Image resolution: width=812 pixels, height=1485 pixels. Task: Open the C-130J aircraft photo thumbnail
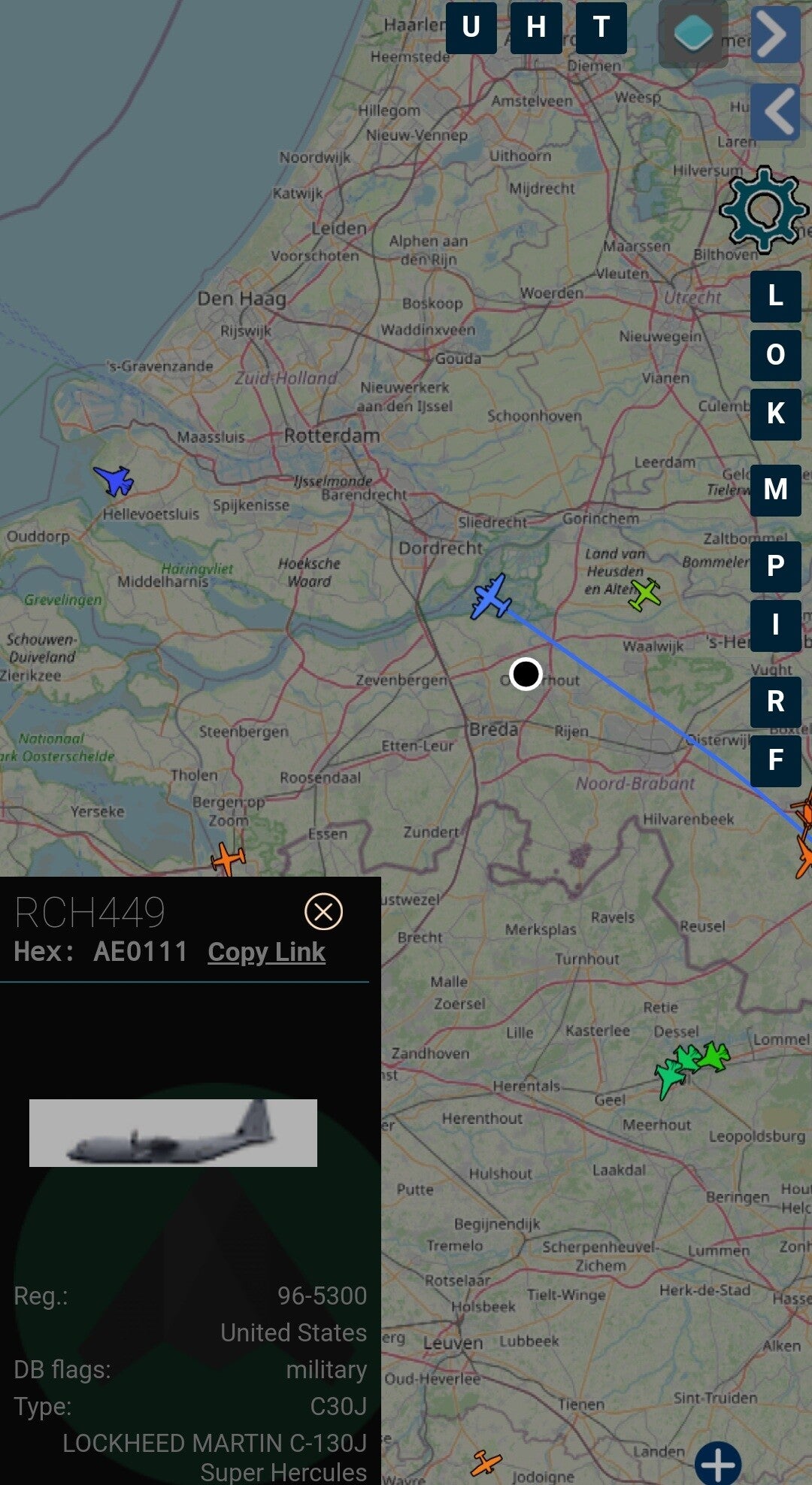point(173,1132)
